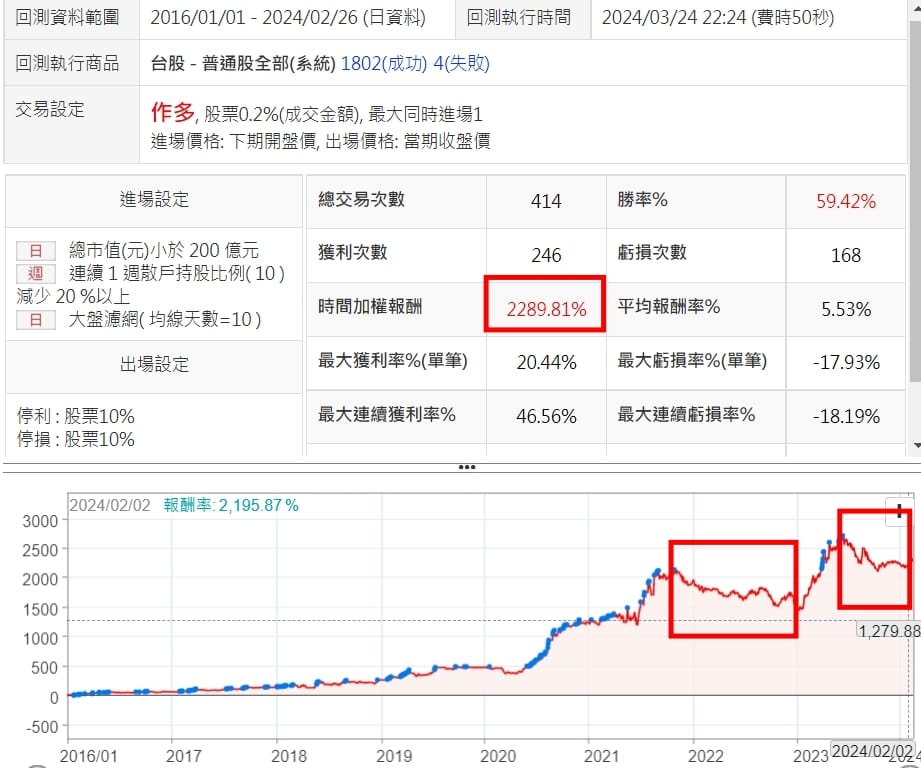Click the 2024/02/02 date marker on chart x-axis
921x768 pixels.
[872, 750]
